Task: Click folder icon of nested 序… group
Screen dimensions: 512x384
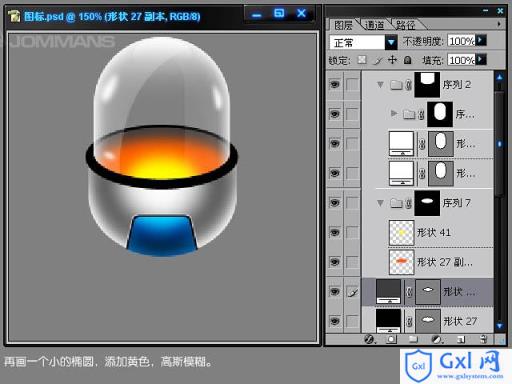Action: pyautogui.click(x=409, y=115)
